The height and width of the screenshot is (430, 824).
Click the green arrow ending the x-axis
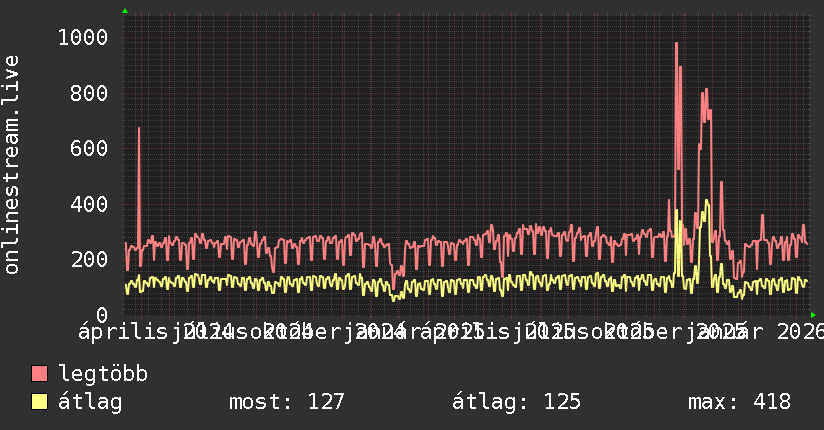[813, 315]
